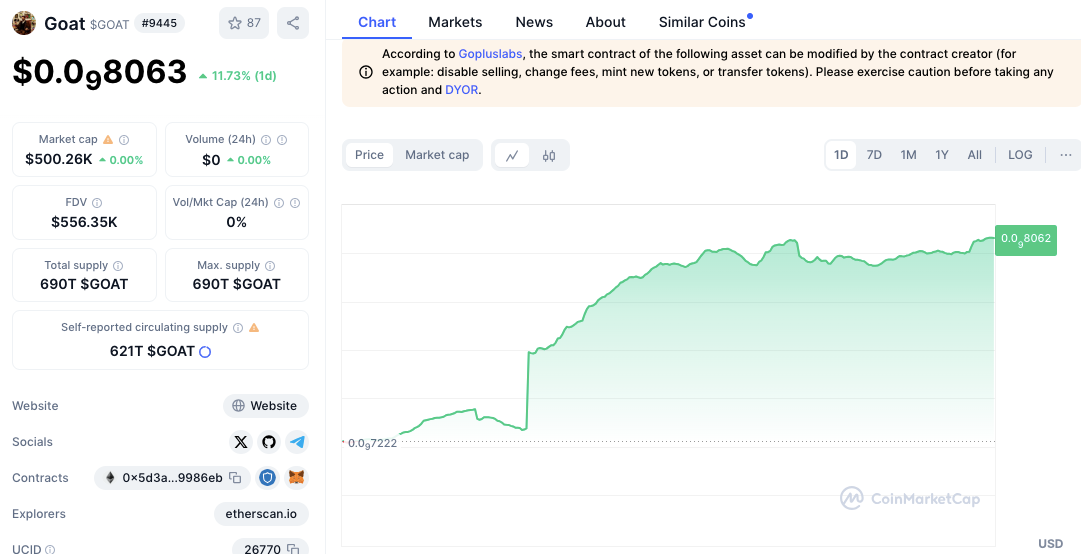
Task: Switch chart to Market cap
Action: click(437, 155)
